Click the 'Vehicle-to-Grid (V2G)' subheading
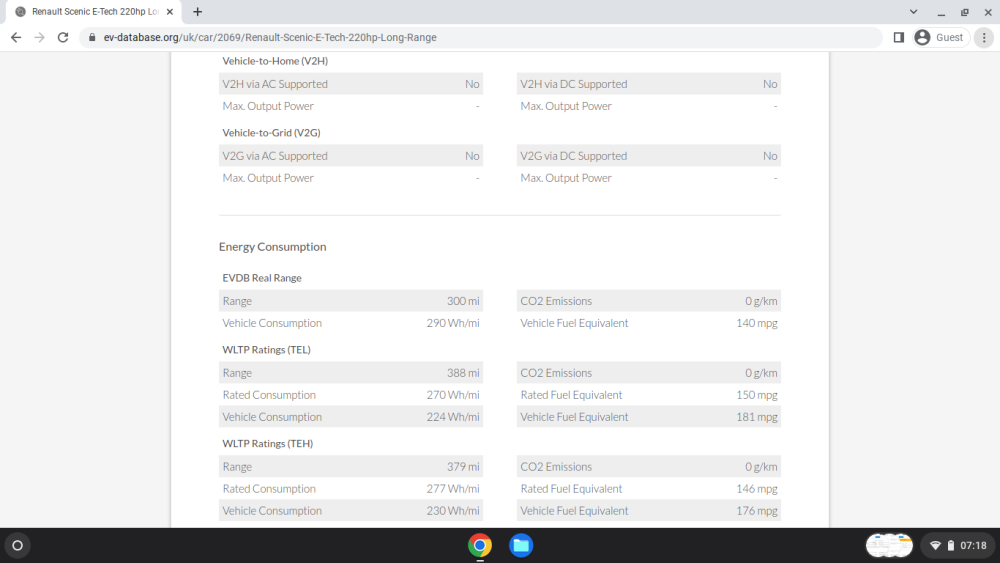 (x=271, y=133)
